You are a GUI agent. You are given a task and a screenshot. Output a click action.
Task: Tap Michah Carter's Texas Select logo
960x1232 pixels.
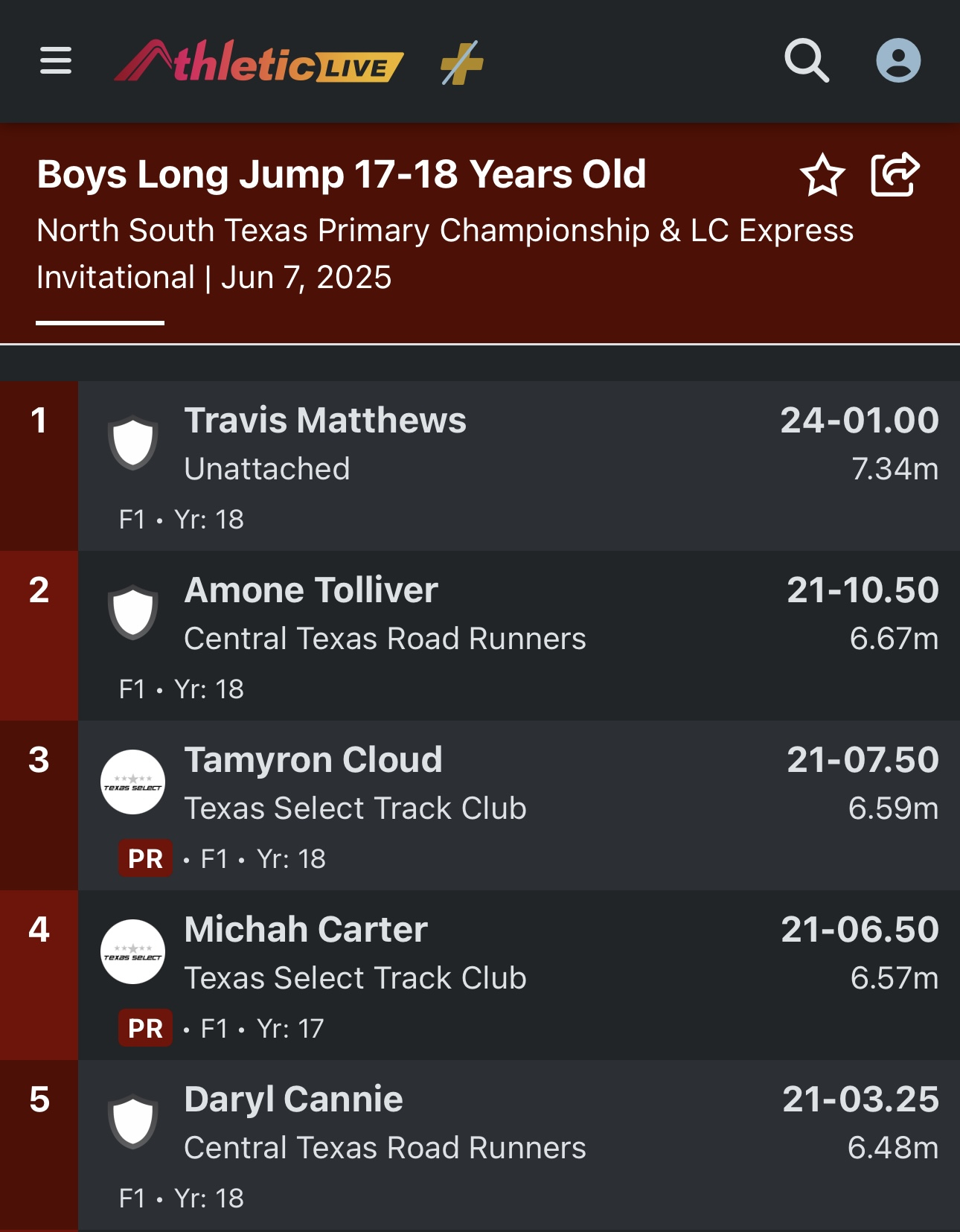133,951
